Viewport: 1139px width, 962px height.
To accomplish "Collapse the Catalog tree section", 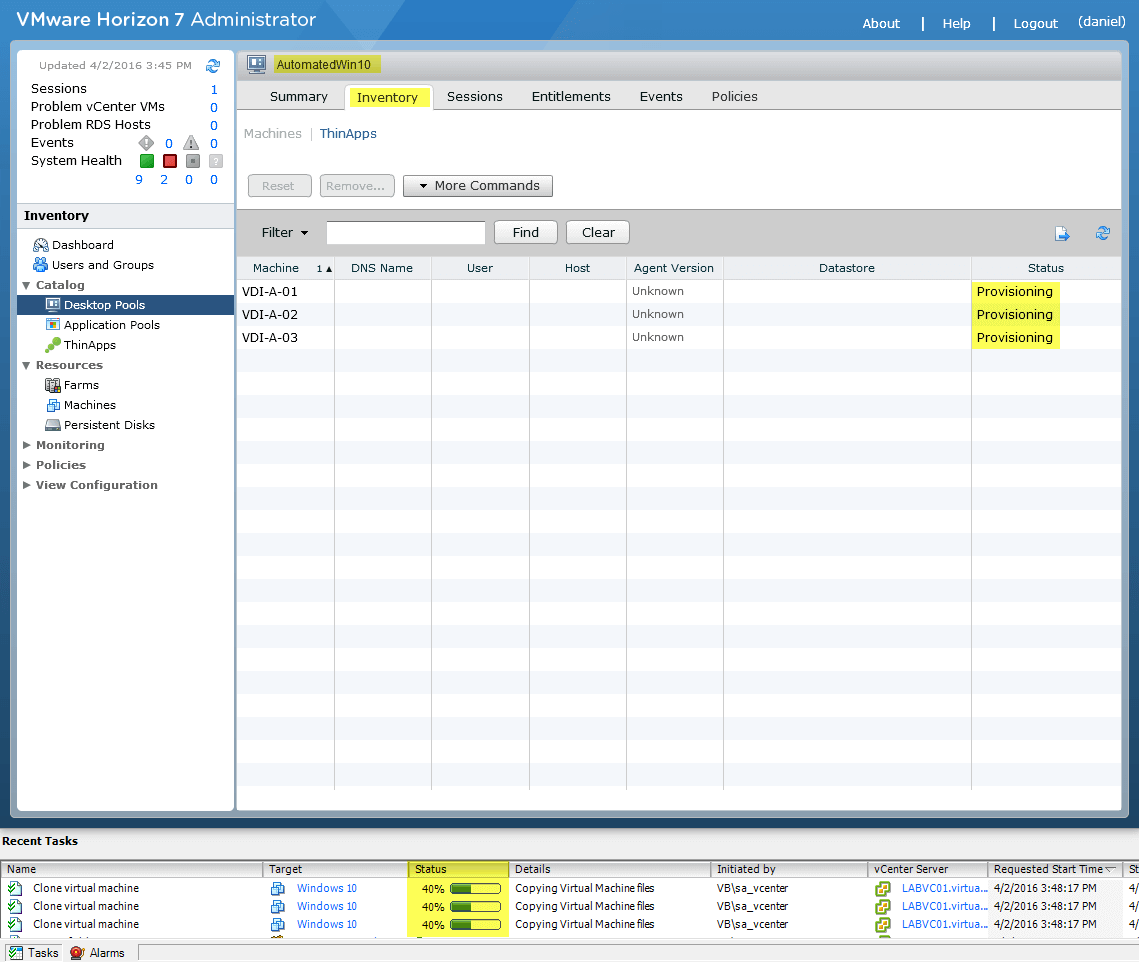I will (x=27, y=286).
